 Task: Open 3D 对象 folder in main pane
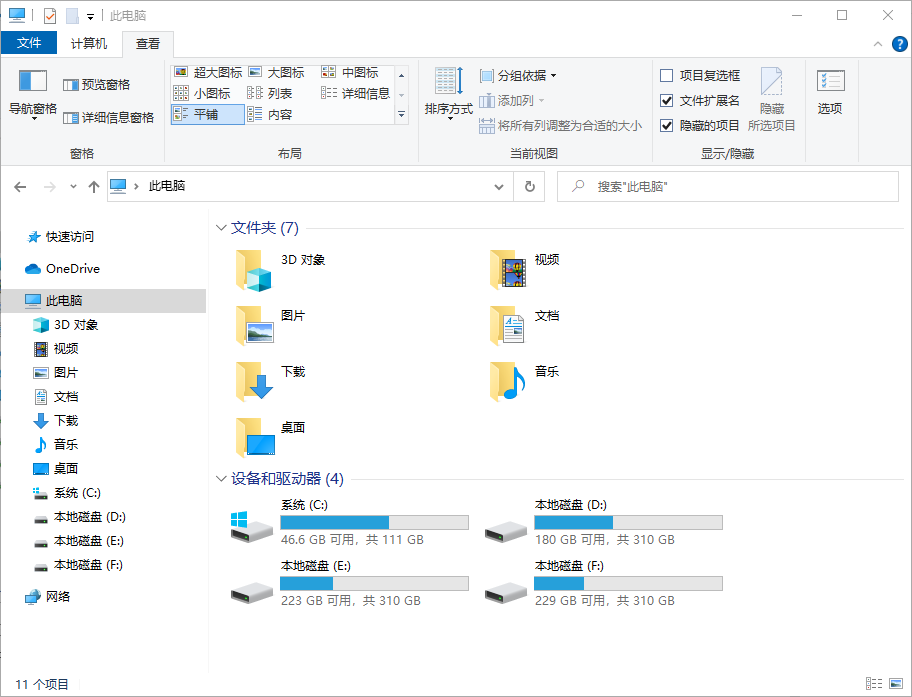tap(281, 270)
